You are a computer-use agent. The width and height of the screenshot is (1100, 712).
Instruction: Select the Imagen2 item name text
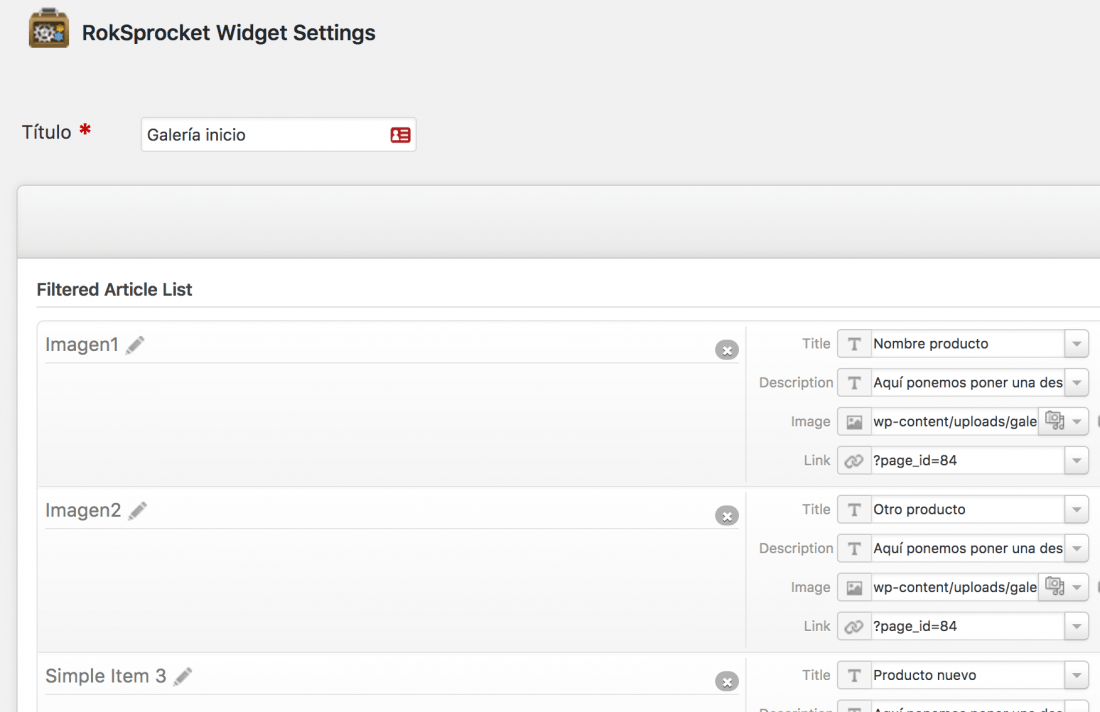click(83, 510)
